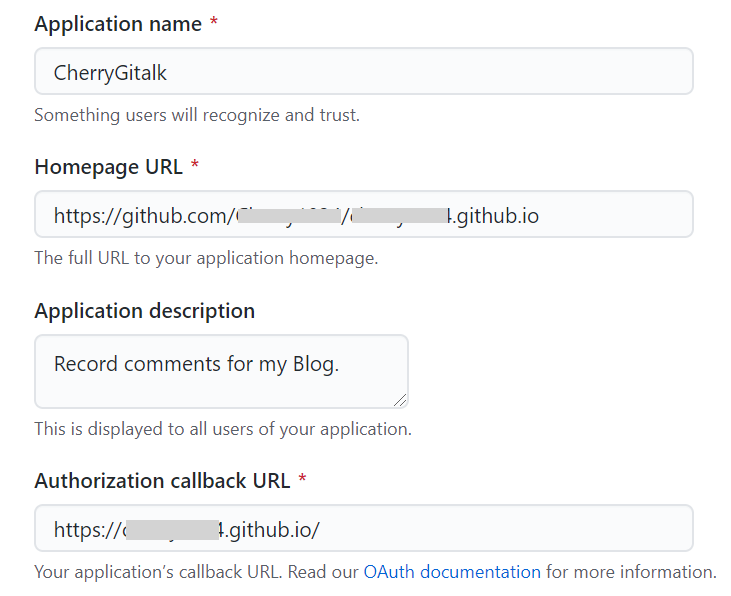Click the "Authorization callback URL" label
The image size is (731, 596).
coord(162,481)
